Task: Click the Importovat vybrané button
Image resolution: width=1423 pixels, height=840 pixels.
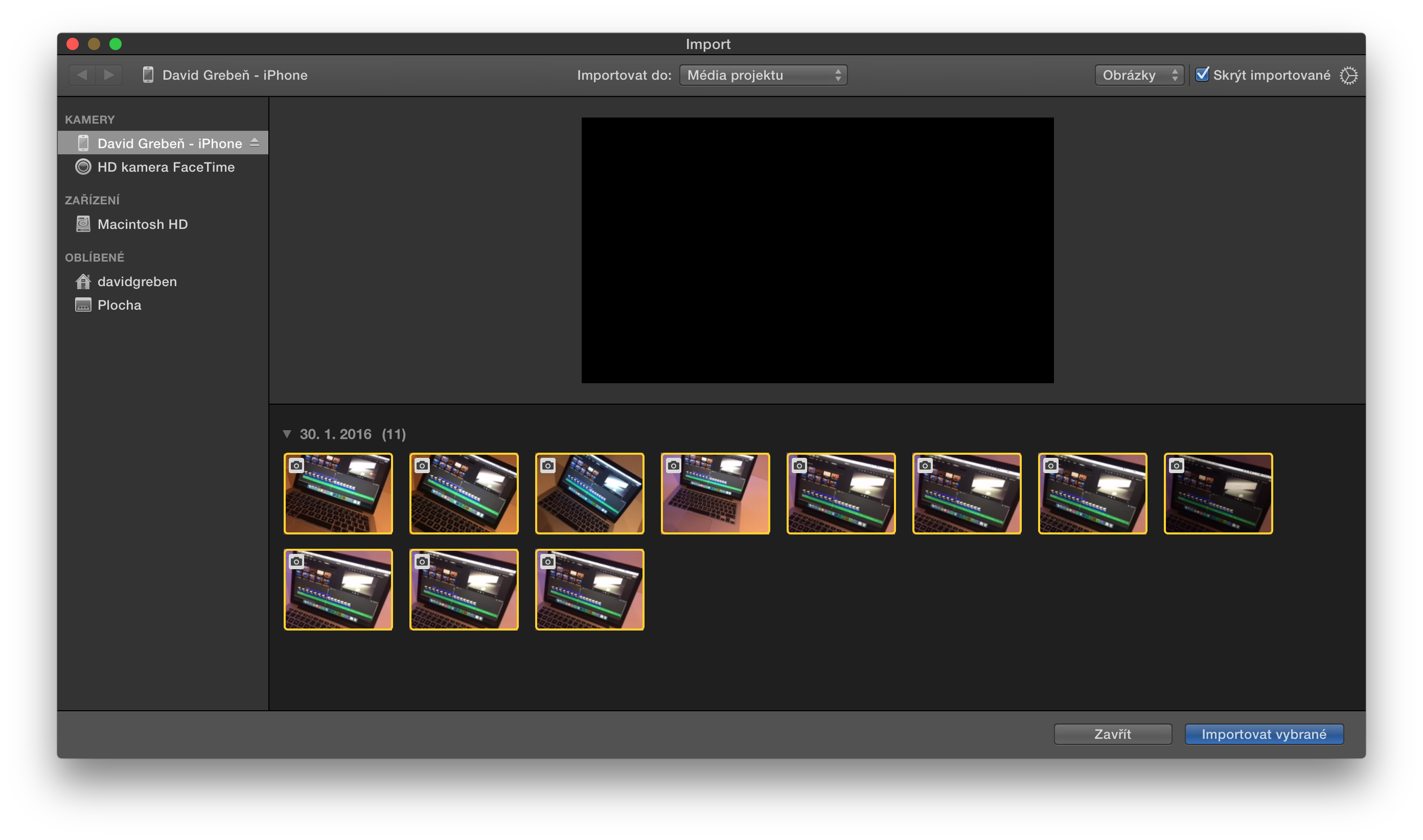Action: [1264, 734]
